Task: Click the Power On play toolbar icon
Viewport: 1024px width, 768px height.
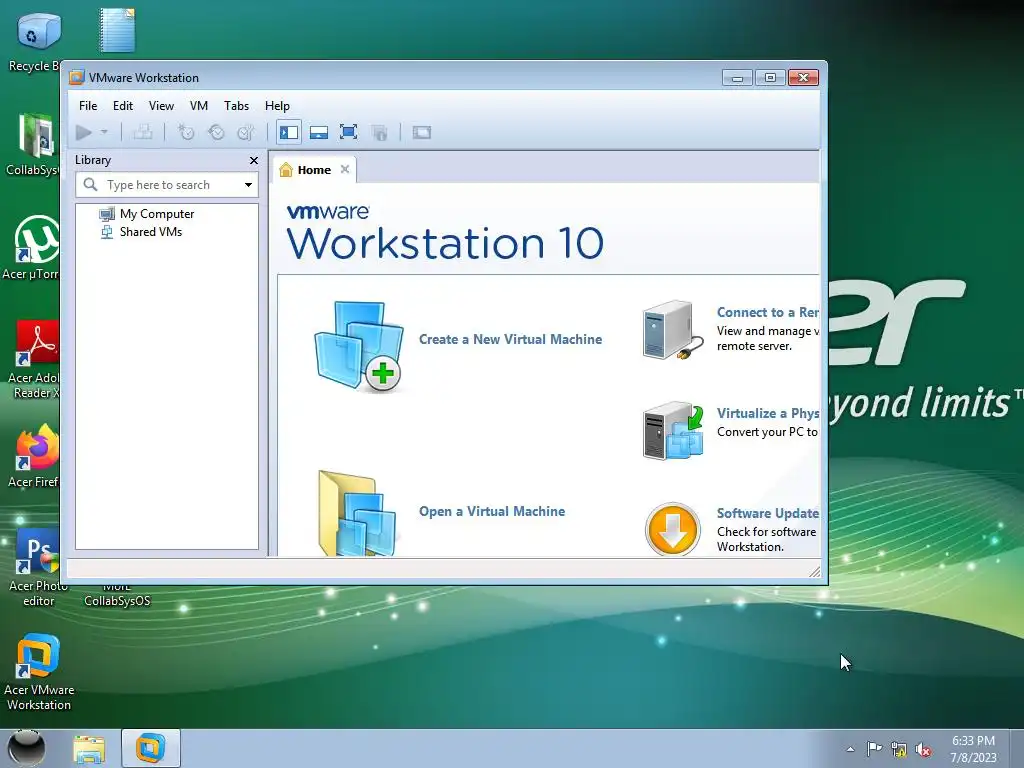Action: point(84,133)
